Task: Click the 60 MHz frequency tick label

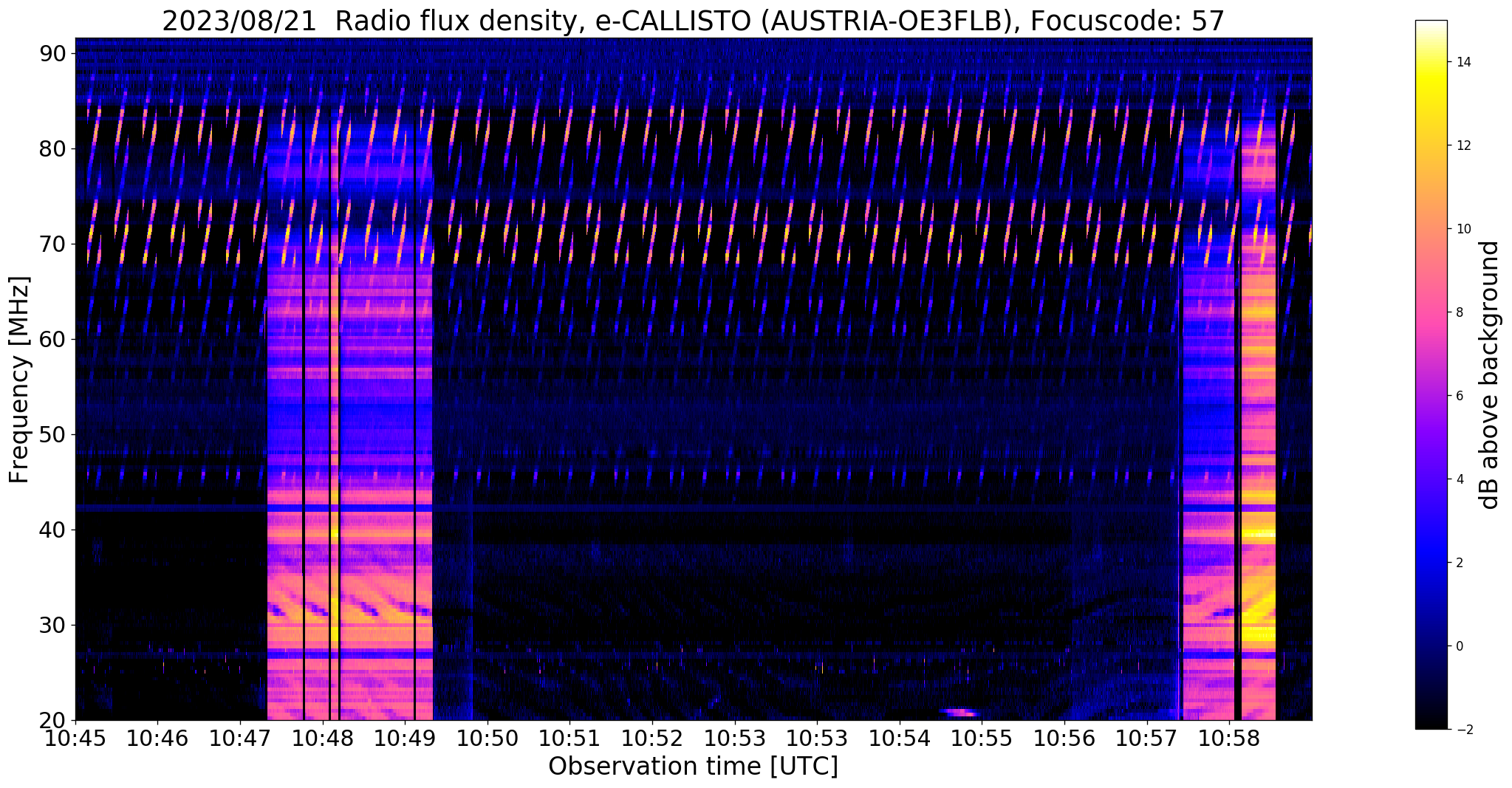Action: (x=54, y=340)
